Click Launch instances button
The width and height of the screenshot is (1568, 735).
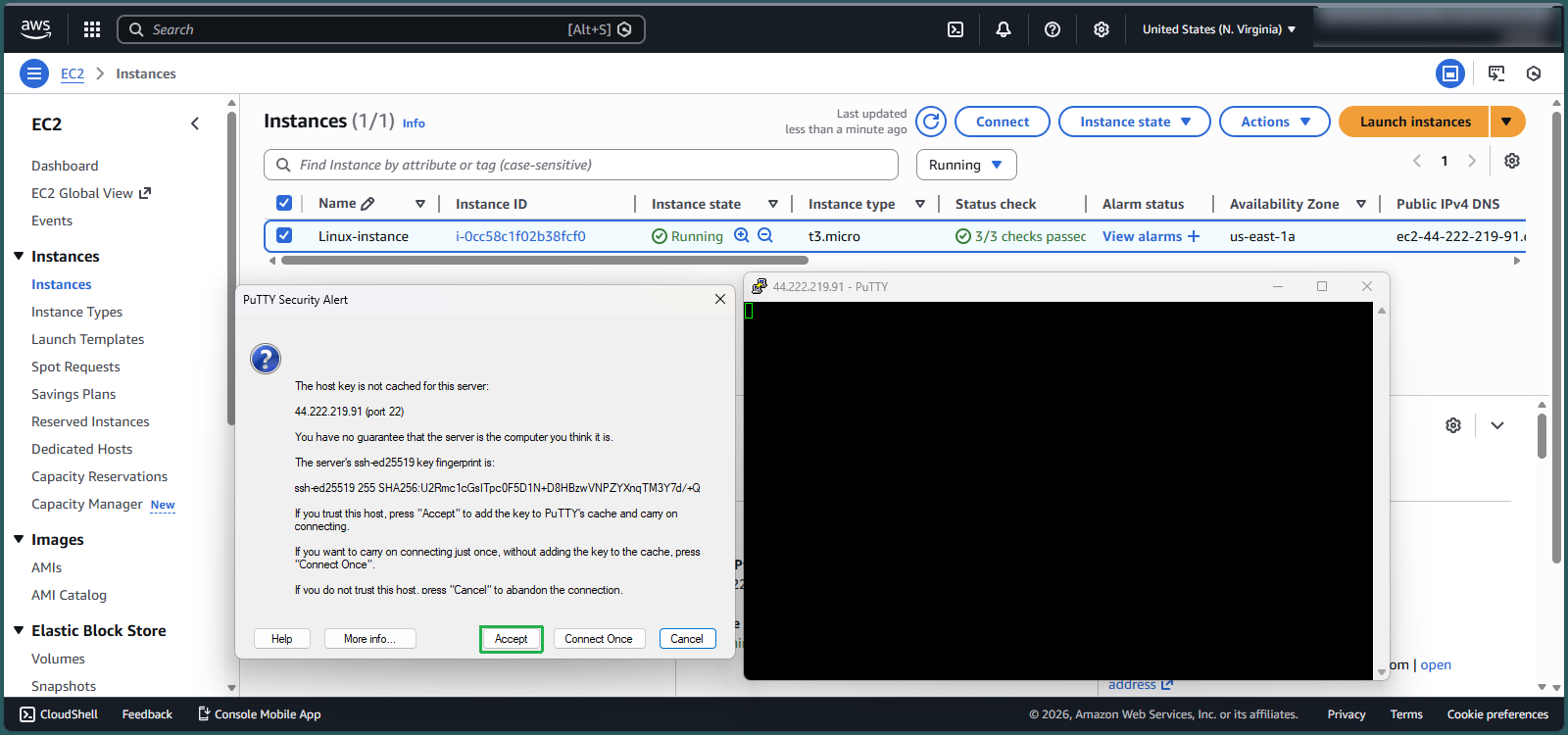(x=1414, y=122)
